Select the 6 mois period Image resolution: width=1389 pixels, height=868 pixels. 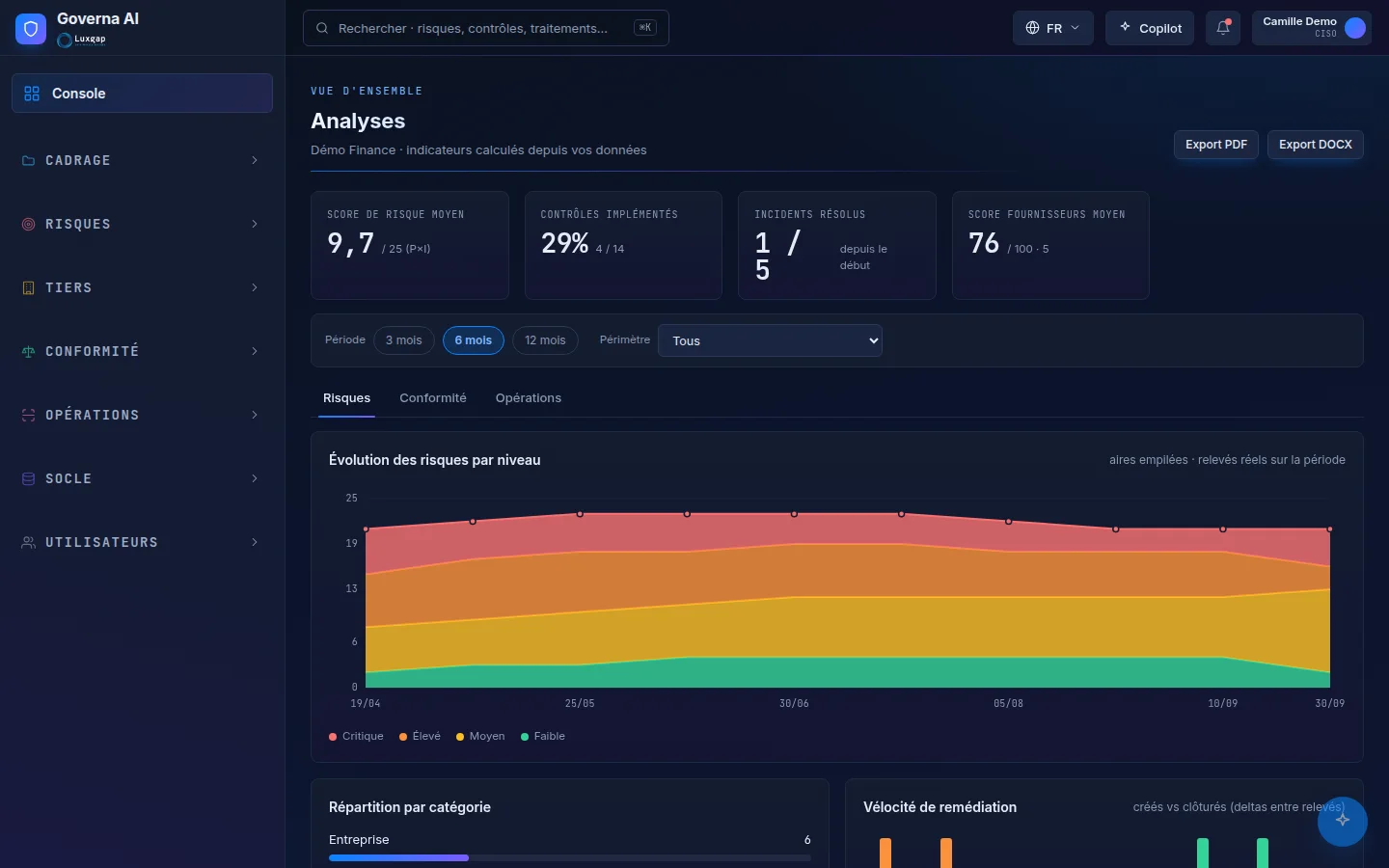point(474,340)
